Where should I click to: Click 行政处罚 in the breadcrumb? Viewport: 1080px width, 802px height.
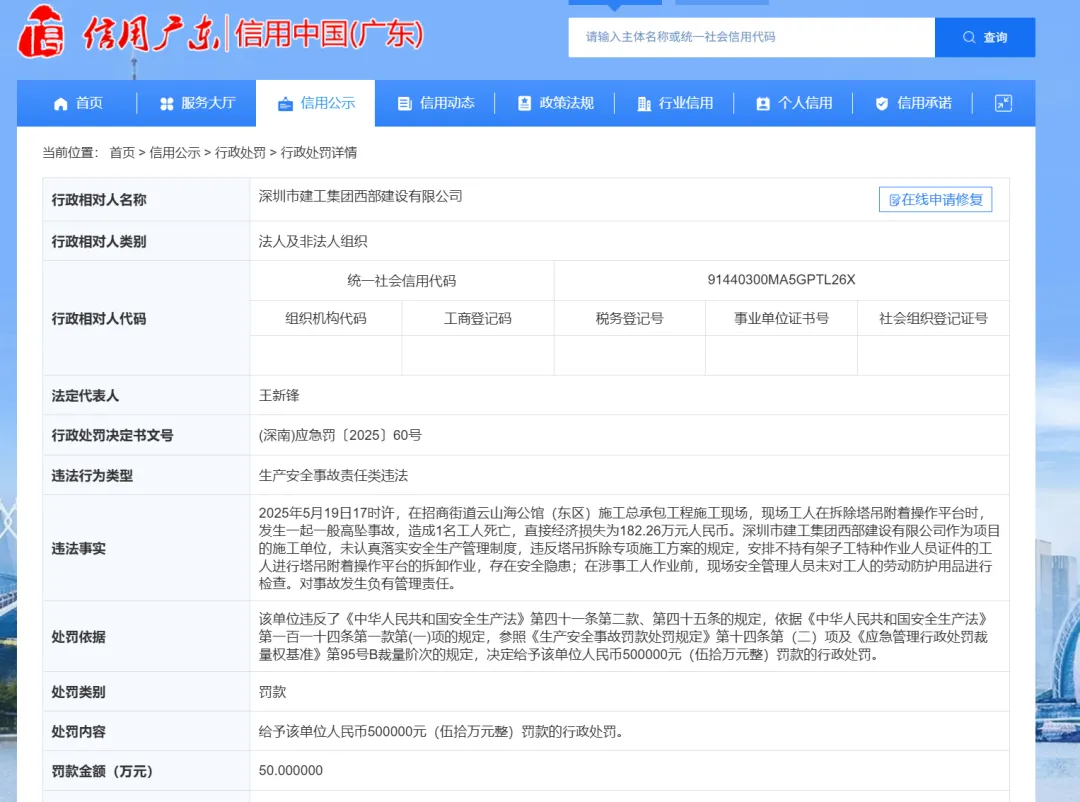240,152
